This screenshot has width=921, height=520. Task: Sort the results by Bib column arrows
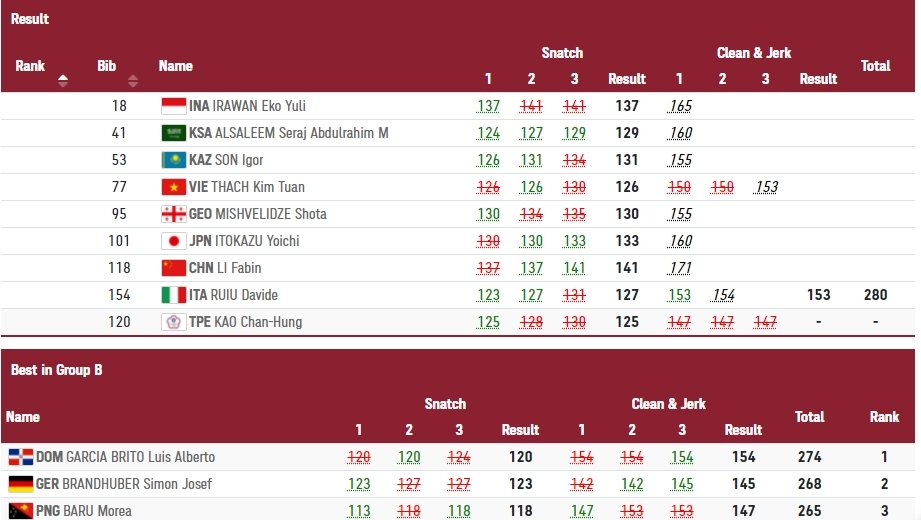click(x=133, y=81)
